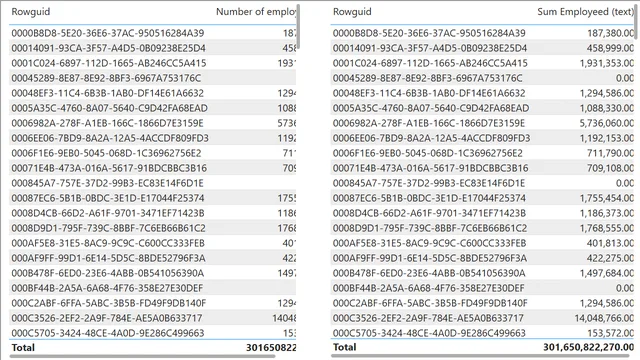The height and width of the screenshot is (360, 640).
Task: Select 0006F1E6-9EB0-5045-068D-1C36962756E2 in right table
Action: click(428, 153)
